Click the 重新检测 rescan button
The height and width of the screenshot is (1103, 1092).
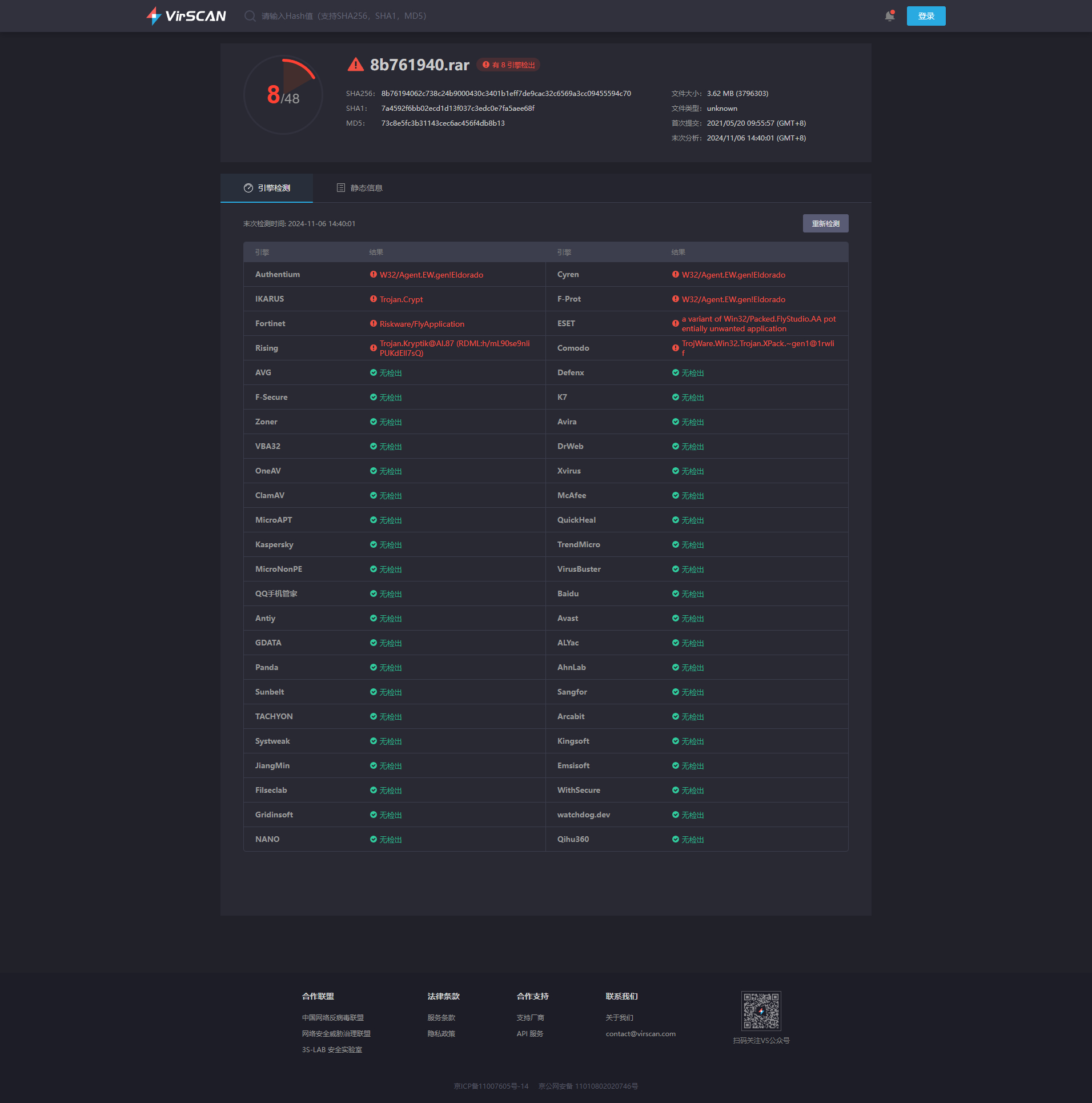click(825, 224)
